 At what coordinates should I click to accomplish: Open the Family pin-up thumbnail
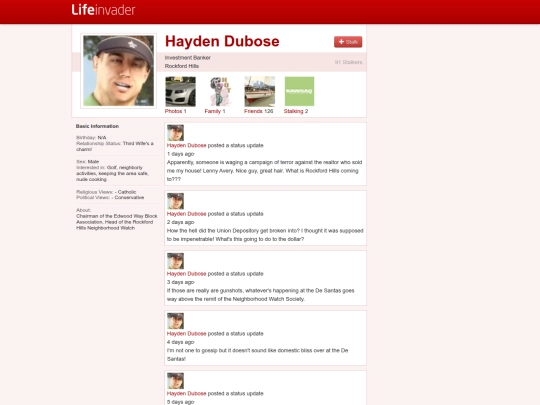pos(220,91)
